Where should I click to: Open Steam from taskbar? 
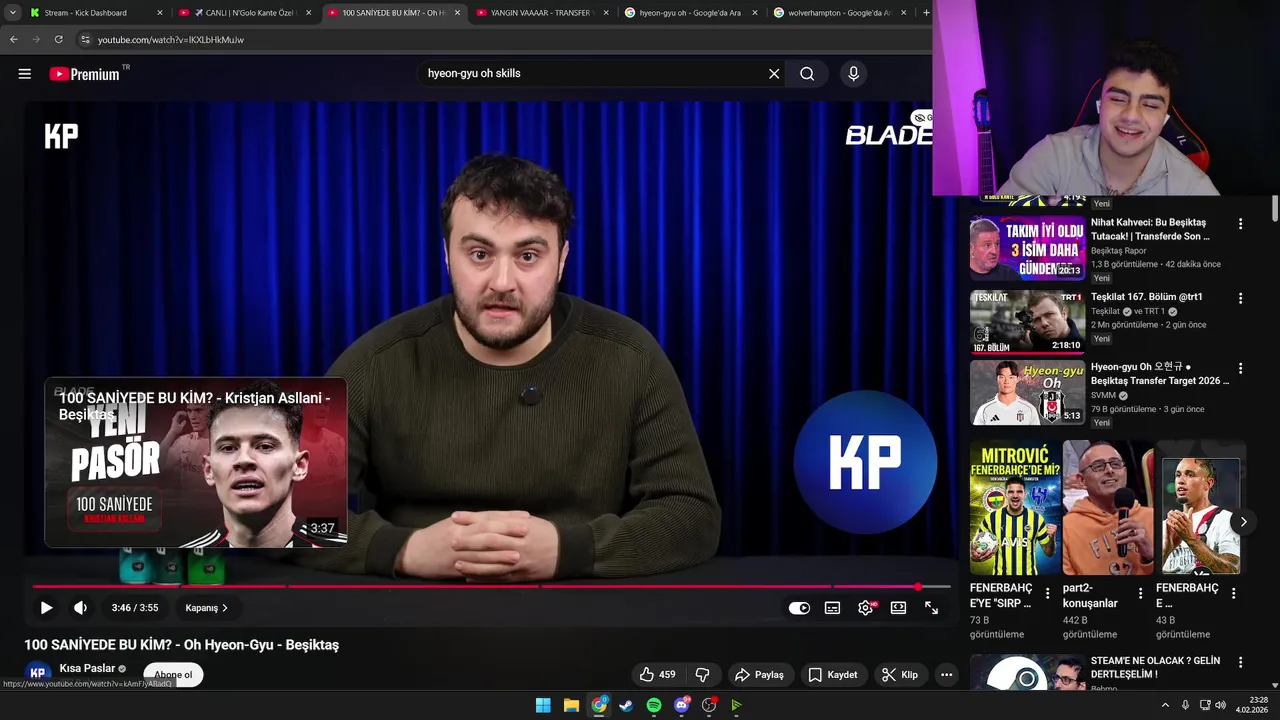coord(626,705)
